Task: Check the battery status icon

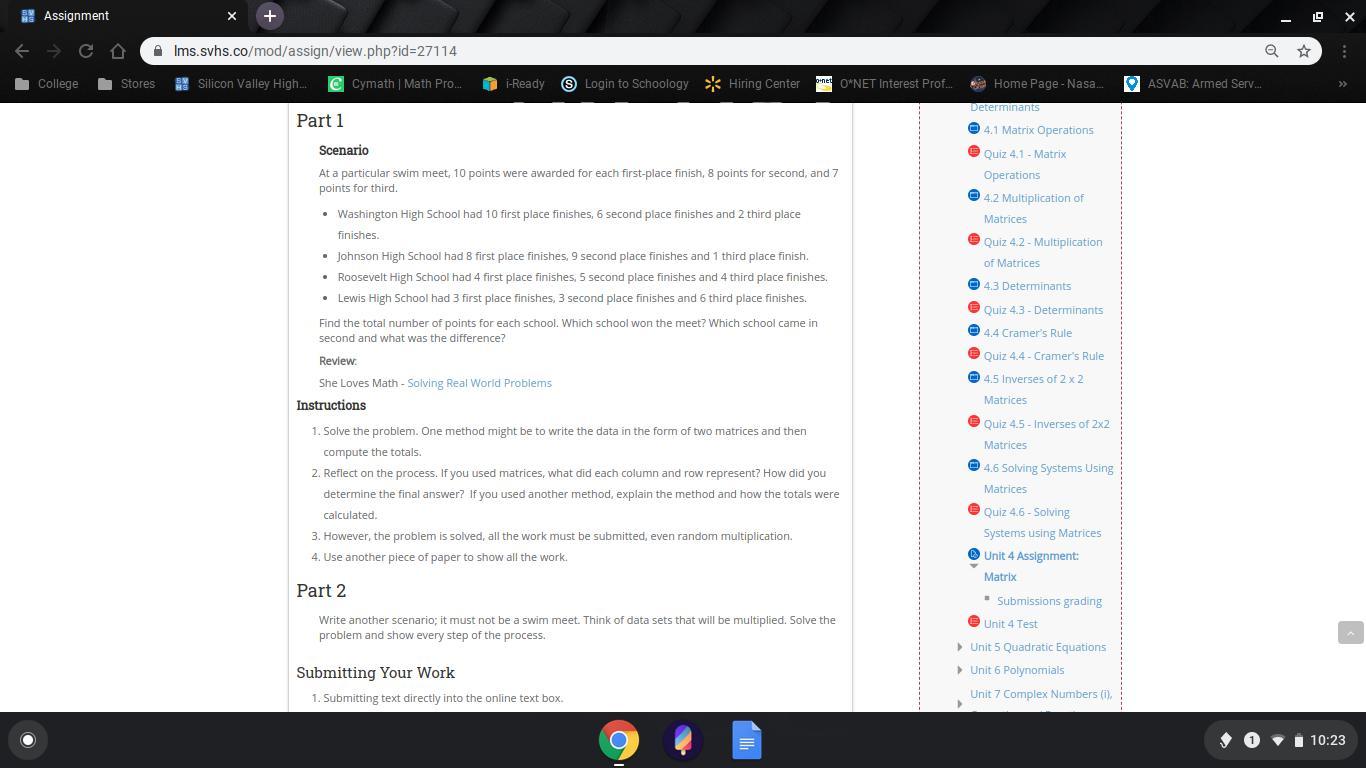Action: [x=1299, y=740]
